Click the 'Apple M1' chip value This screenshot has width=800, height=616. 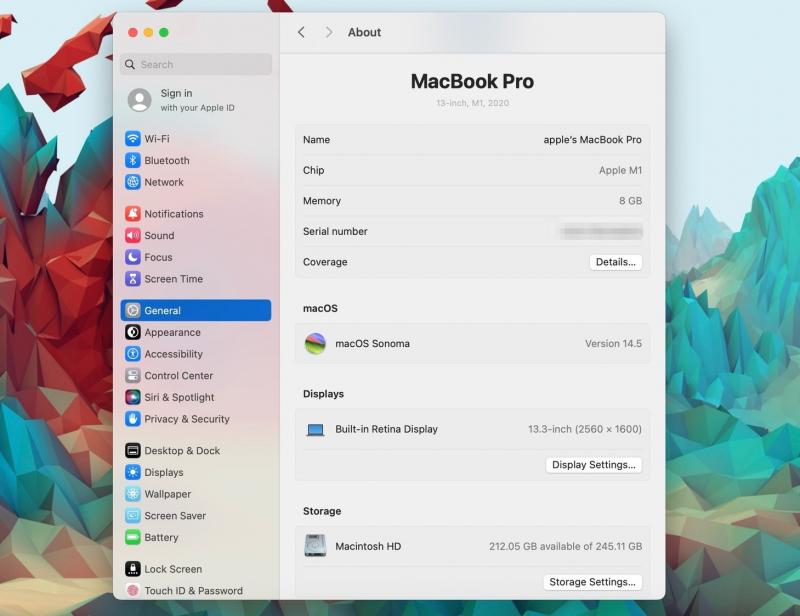coord(620,170)
